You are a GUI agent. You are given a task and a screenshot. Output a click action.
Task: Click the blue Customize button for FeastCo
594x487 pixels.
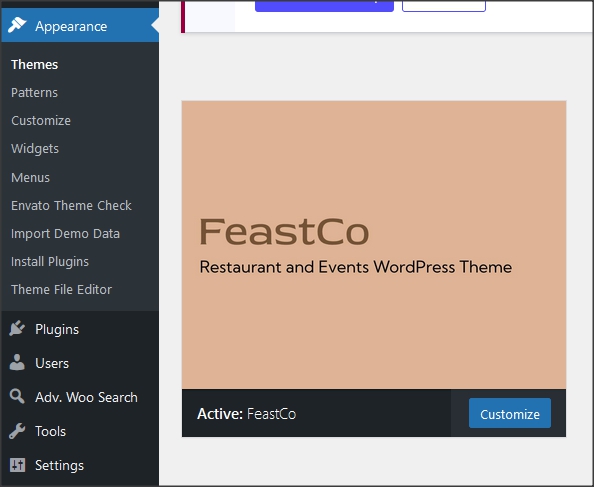click(x=510, y=413)
